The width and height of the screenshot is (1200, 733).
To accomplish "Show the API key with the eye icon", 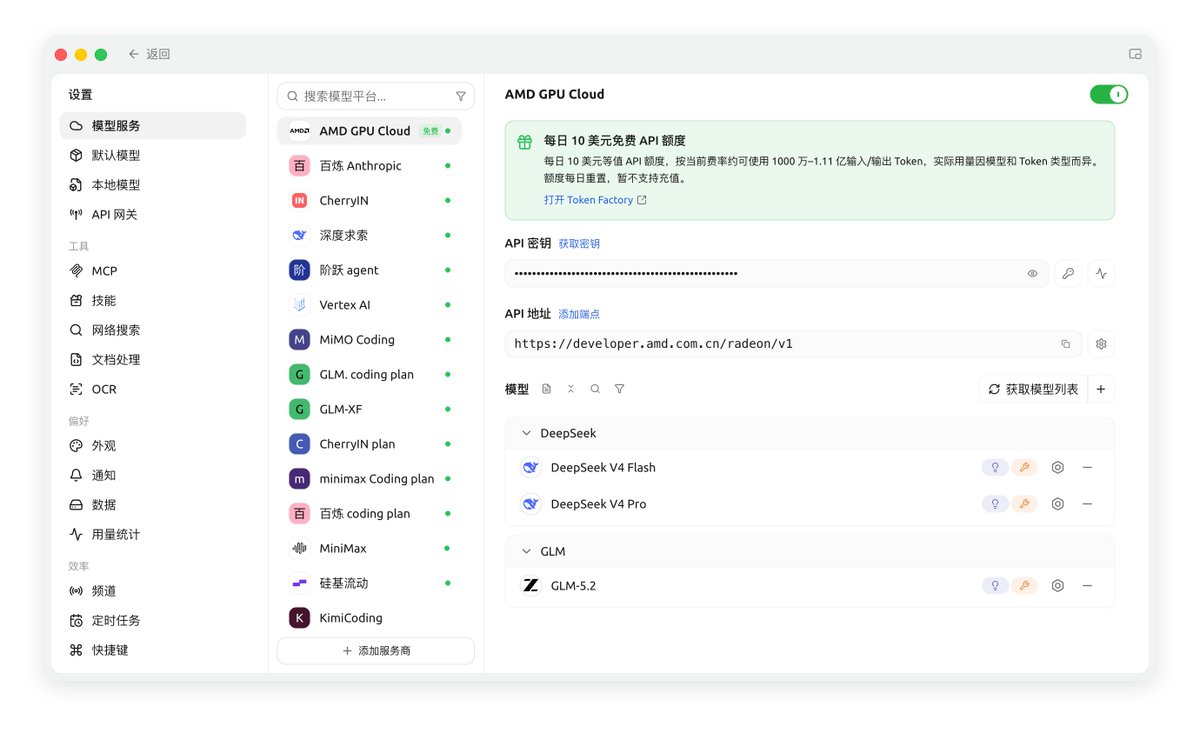I will 1032,273.
